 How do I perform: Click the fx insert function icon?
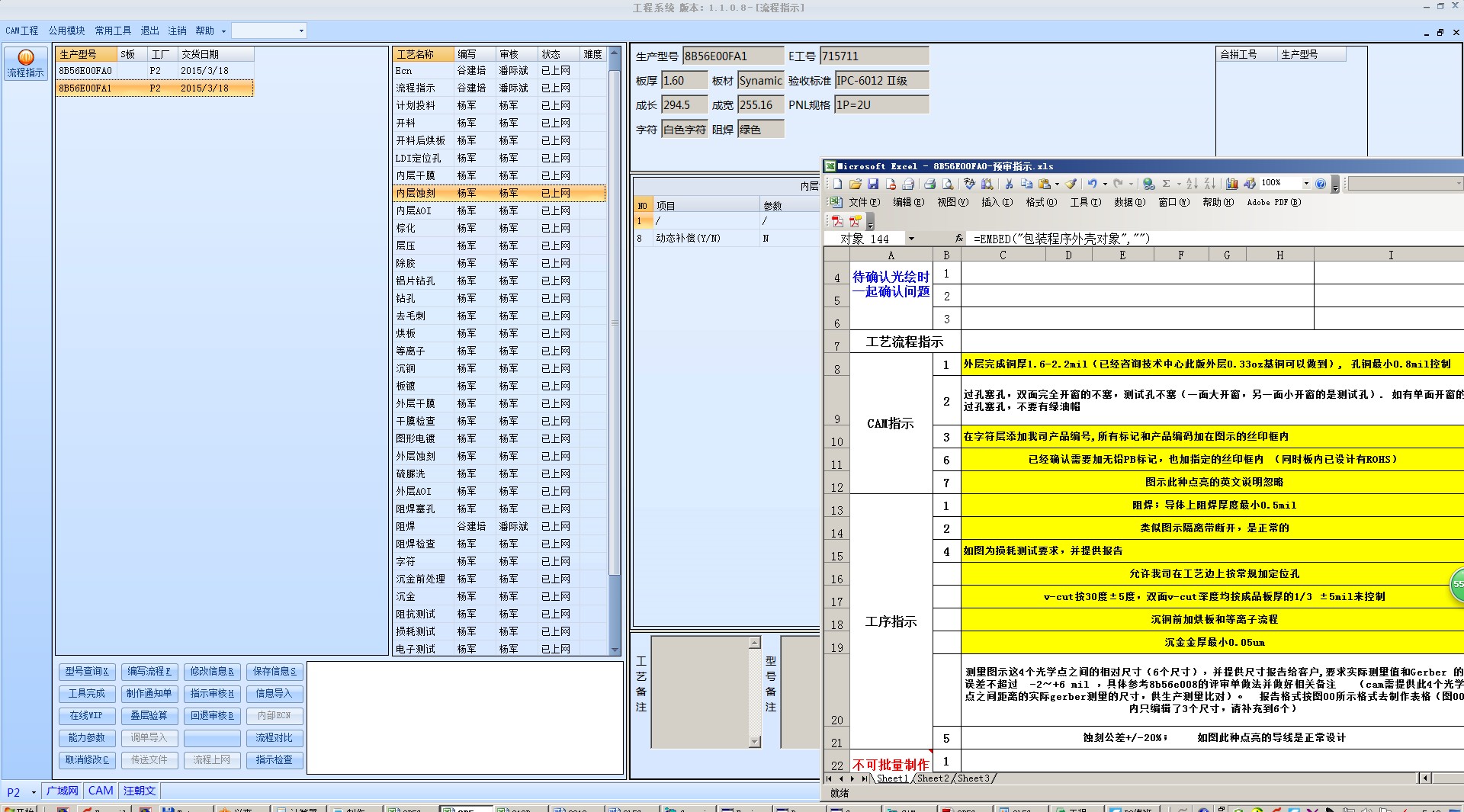click(959, 239)
